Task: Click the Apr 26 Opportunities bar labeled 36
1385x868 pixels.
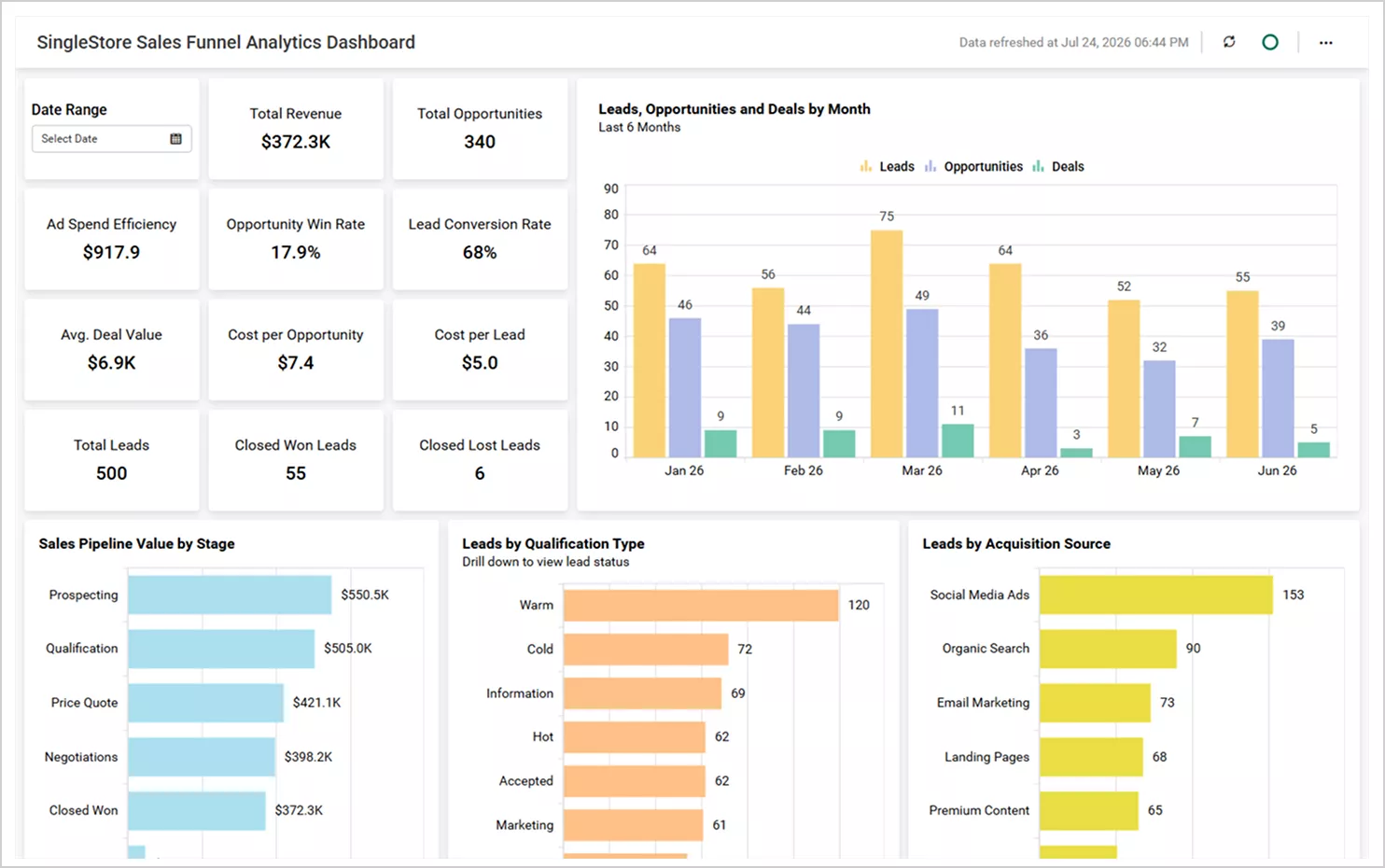Action: 1041,402
